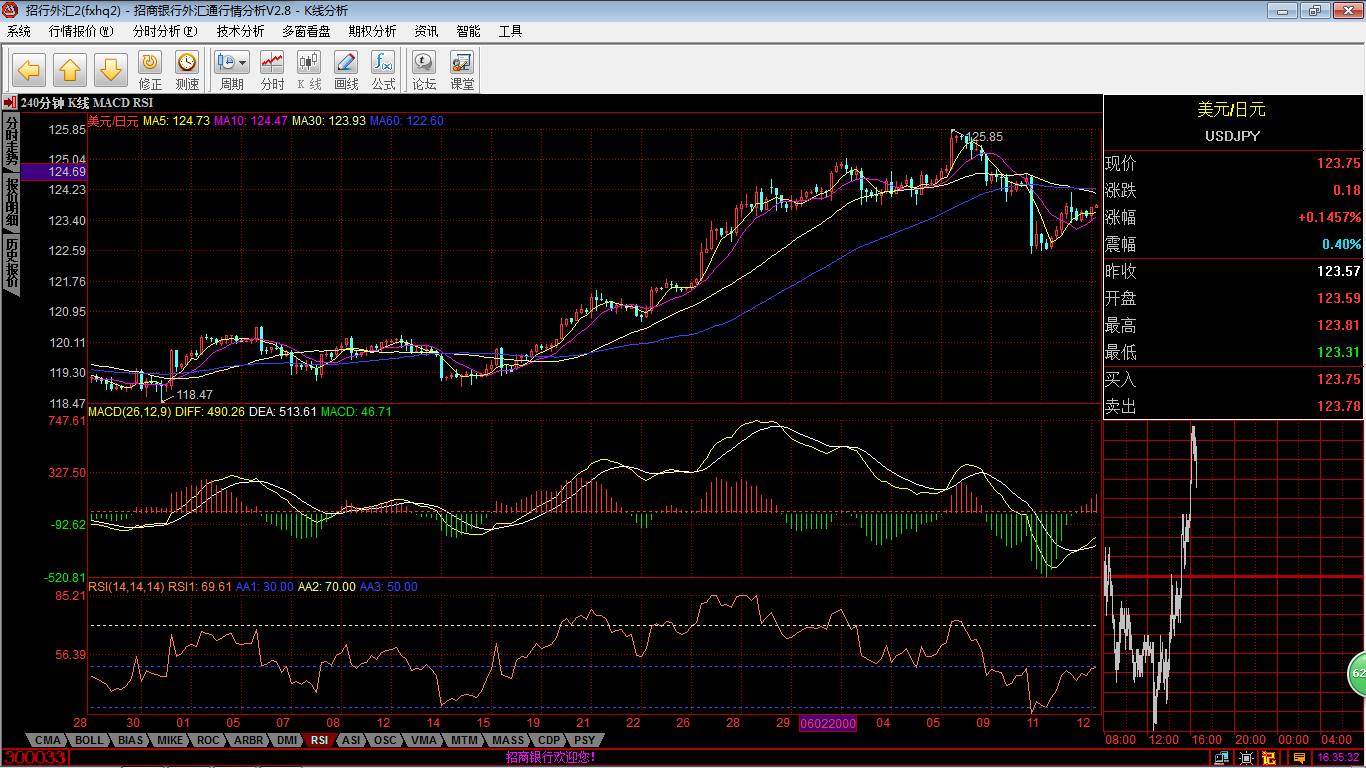Click the left arrow back button
Screen dimensions: 1366x768
pos(29,69)
